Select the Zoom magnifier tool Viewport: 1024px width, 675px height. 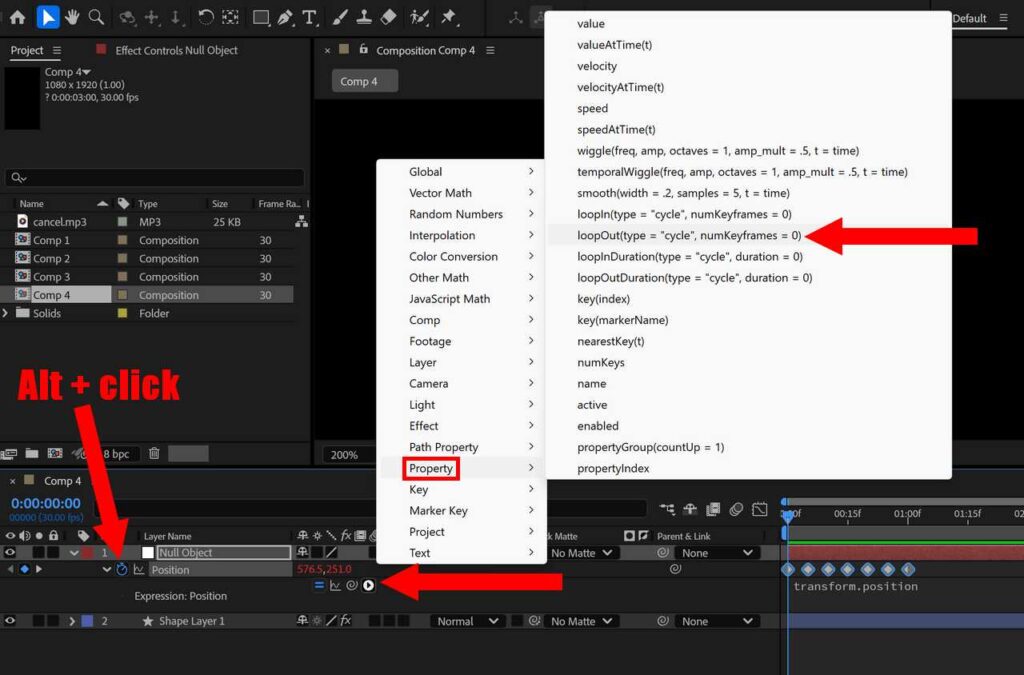96,18
